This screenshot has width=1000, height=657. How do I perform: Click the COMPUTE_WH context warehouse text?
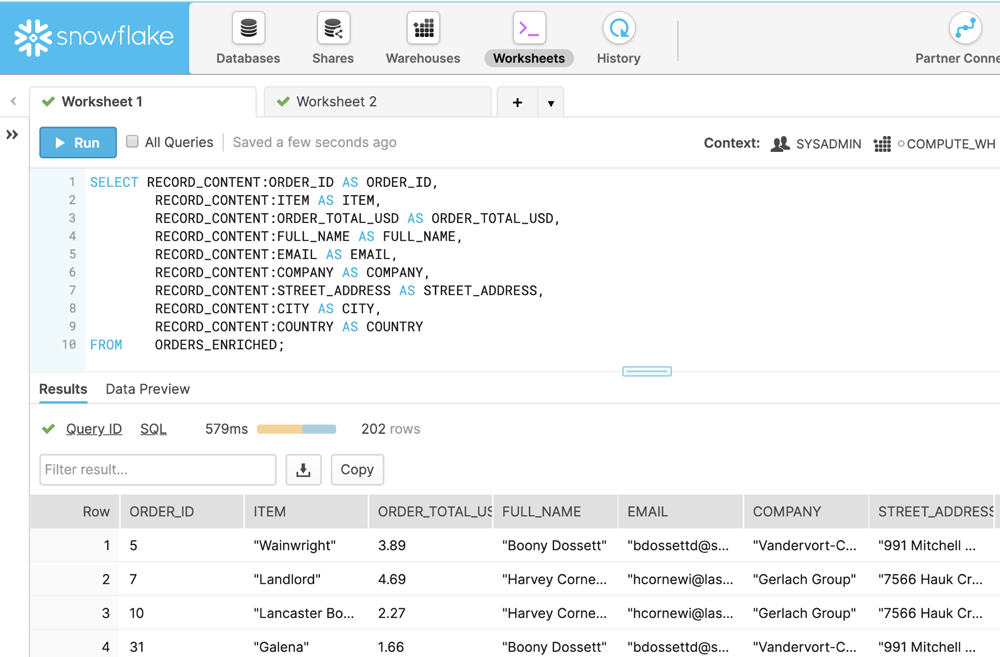(x=950, y=144)
